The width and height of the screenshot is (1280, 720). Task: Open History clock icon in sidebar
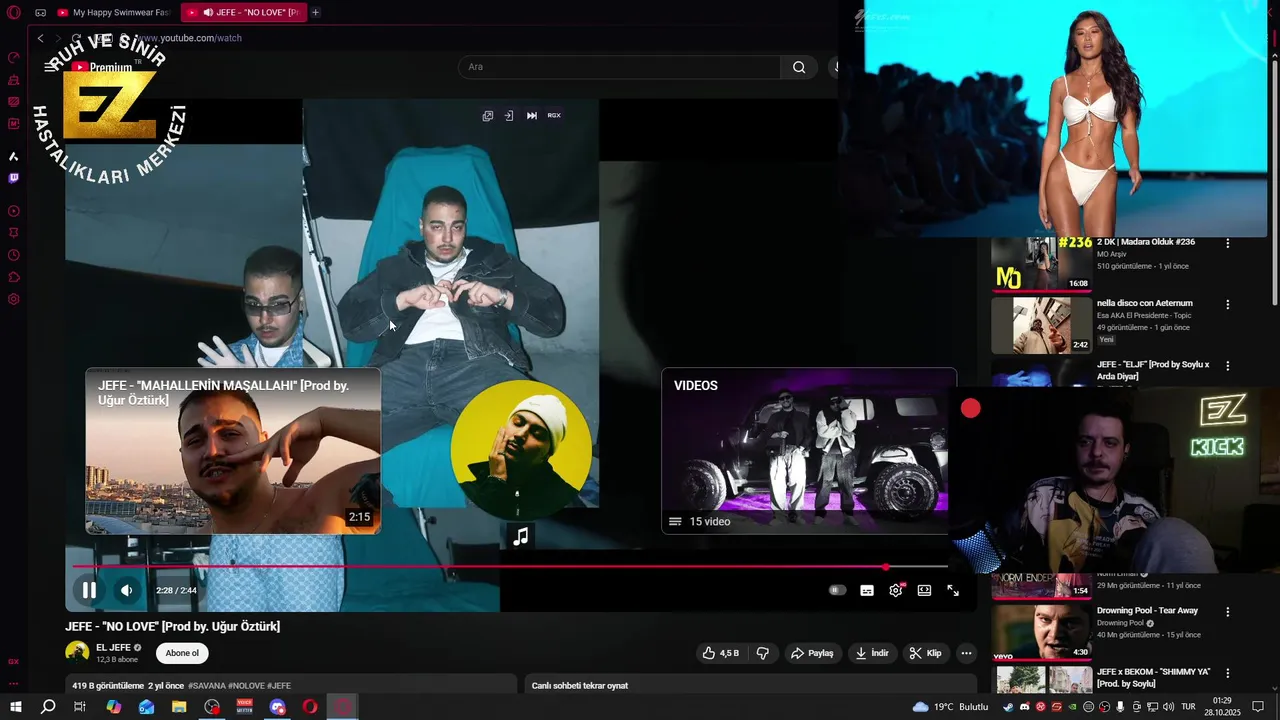[x=14, y=255]
